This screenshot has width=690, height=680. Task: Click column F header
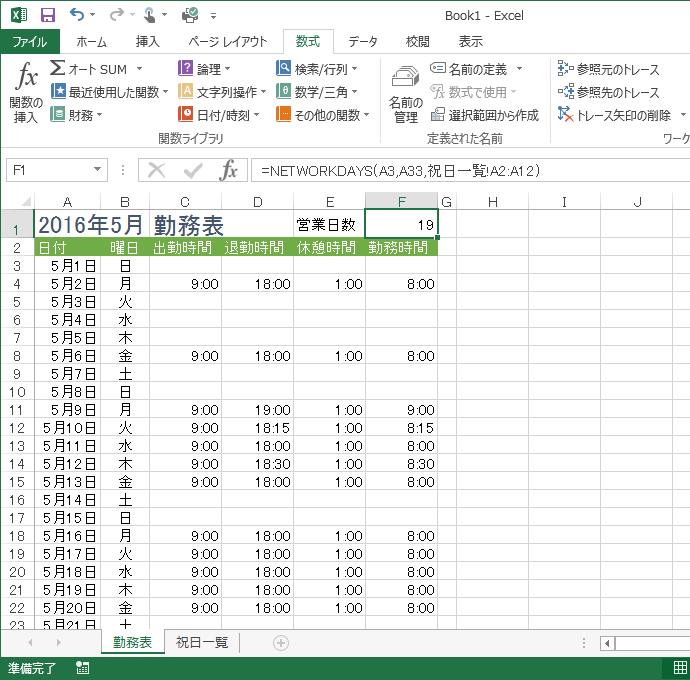(x=401, y=202)
